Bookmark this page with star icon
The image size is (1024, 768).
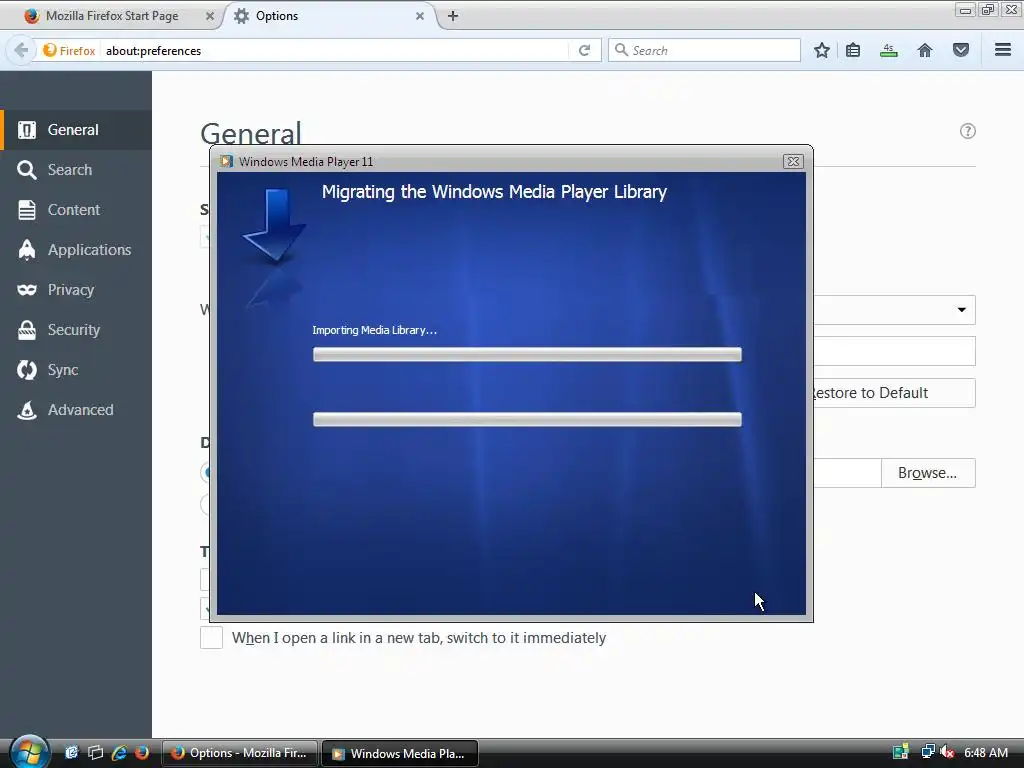[822, 50]
